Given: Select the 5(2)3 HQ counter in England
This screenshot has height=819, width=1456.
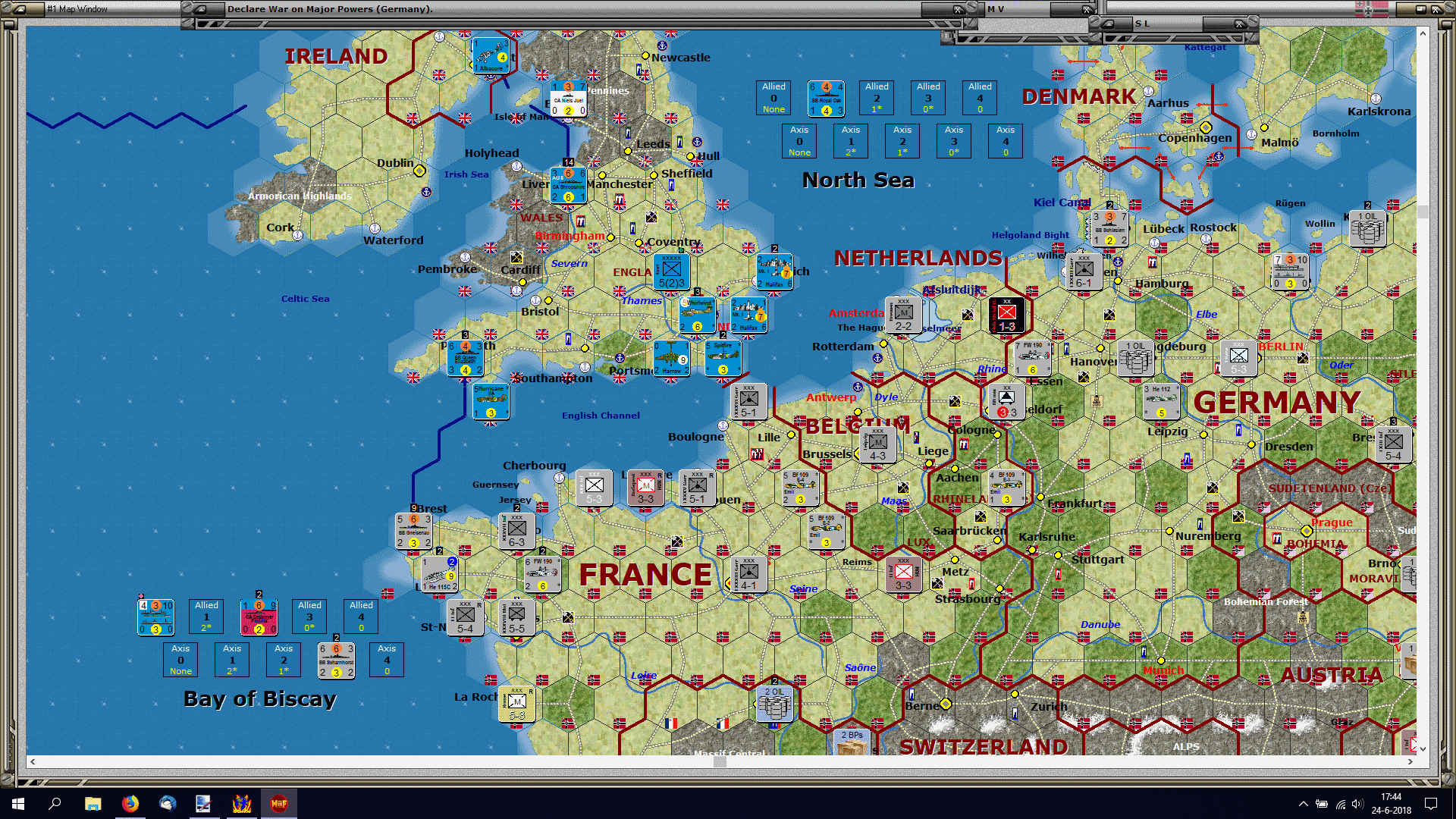Looking at the screenshot, I should (x=671, y=271).
